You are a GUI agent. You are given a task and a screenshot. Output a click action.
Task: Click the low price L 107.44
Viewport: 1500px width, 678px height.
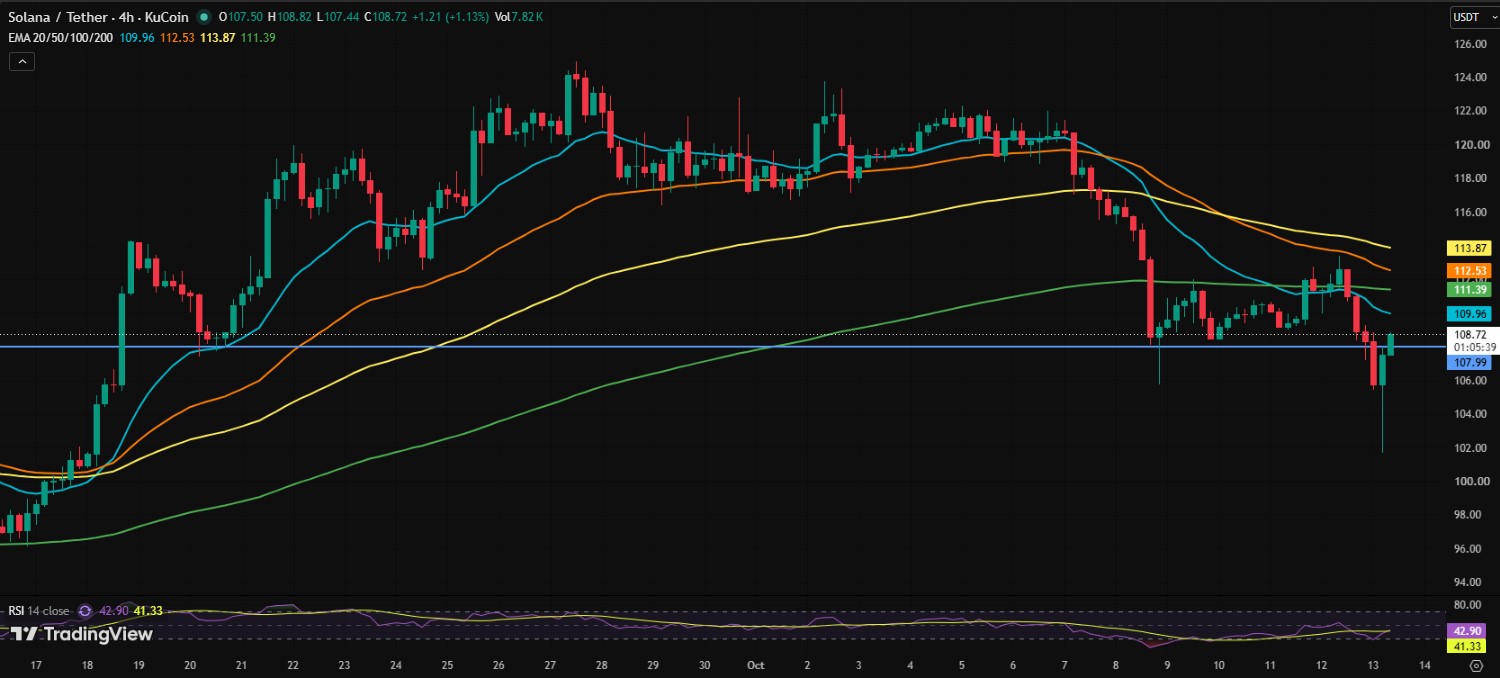click(x=338, y=18)
